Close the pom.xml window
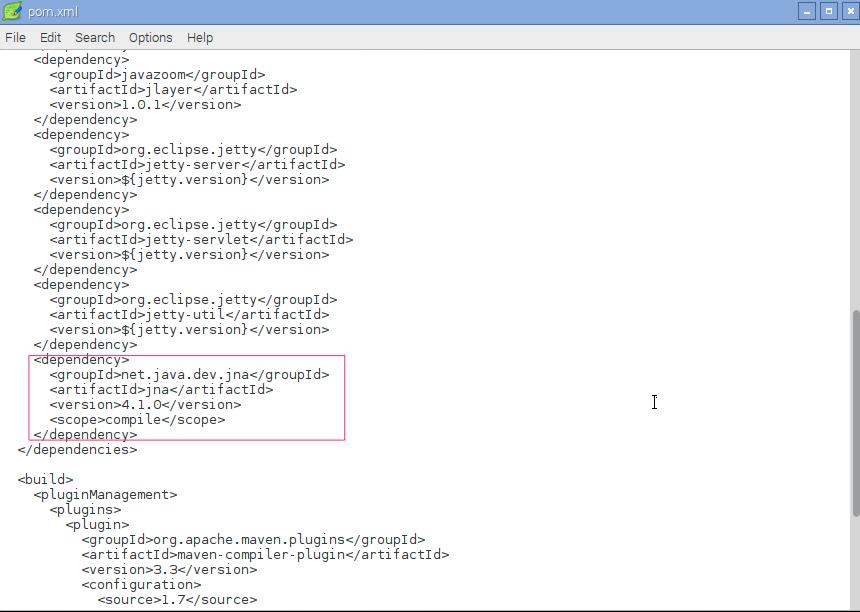 [x=850, y=12]
